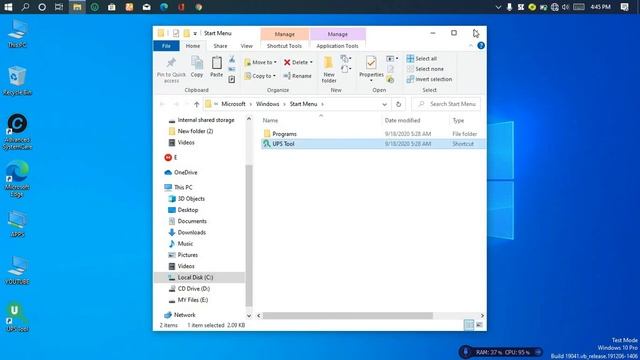
Task: Click the History icon in Open group
Action: click(x=391, y=79)
